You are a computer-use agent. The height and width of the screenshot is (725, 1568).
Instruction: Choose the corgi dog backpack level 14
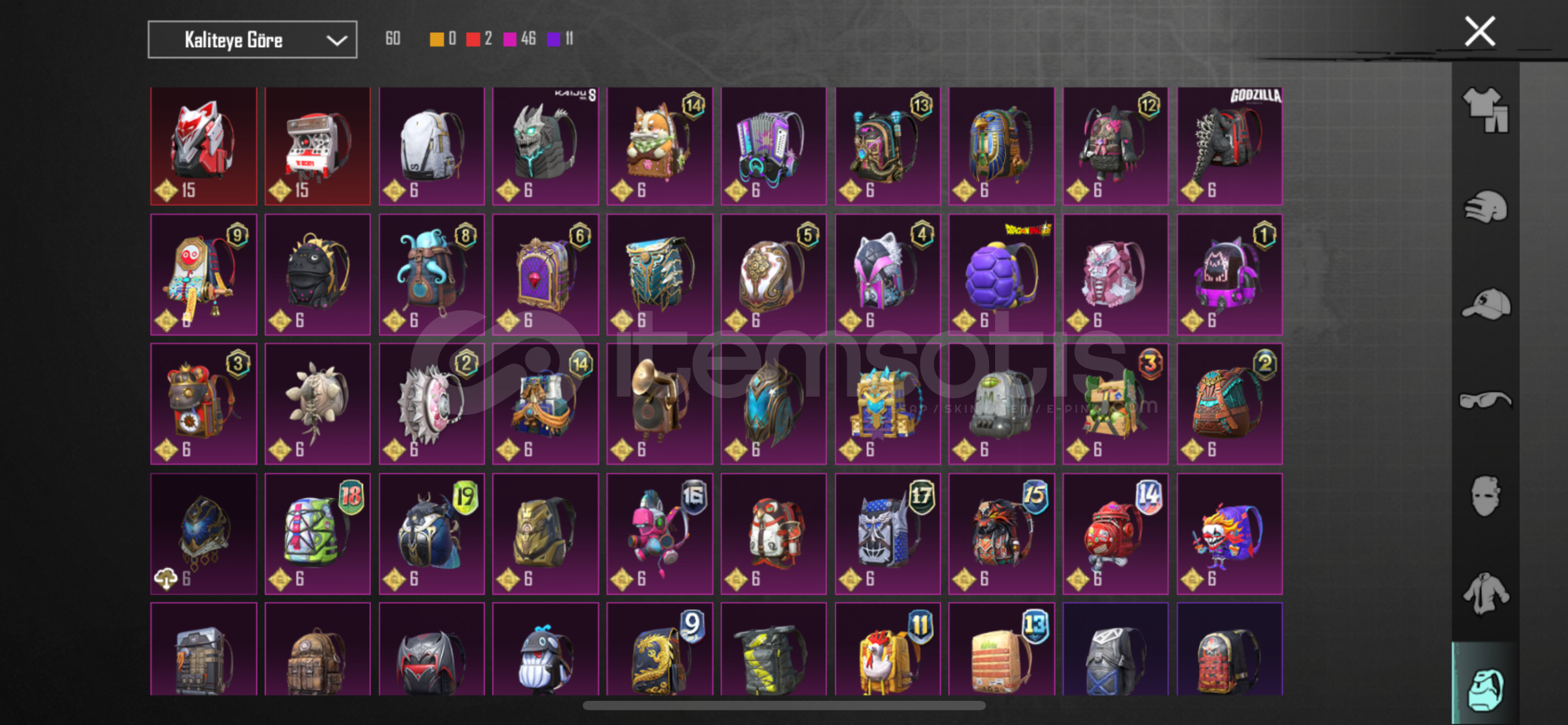tap(660, 146)
